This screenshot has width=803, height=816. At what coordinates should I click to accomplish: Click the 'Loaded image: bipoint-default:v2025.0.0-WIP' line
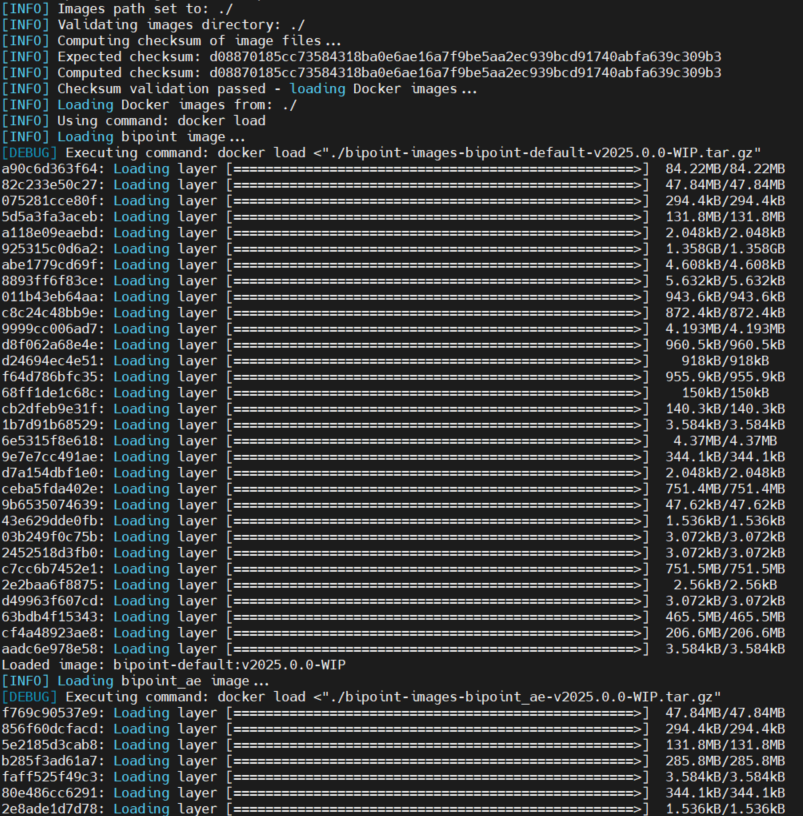(x=174, y=665)
